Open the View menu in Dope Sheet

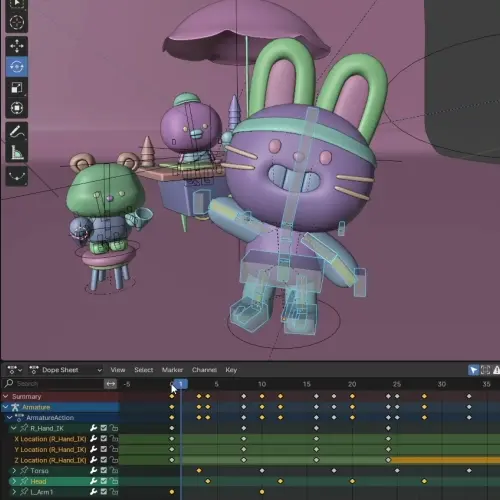tap(118, 370)
